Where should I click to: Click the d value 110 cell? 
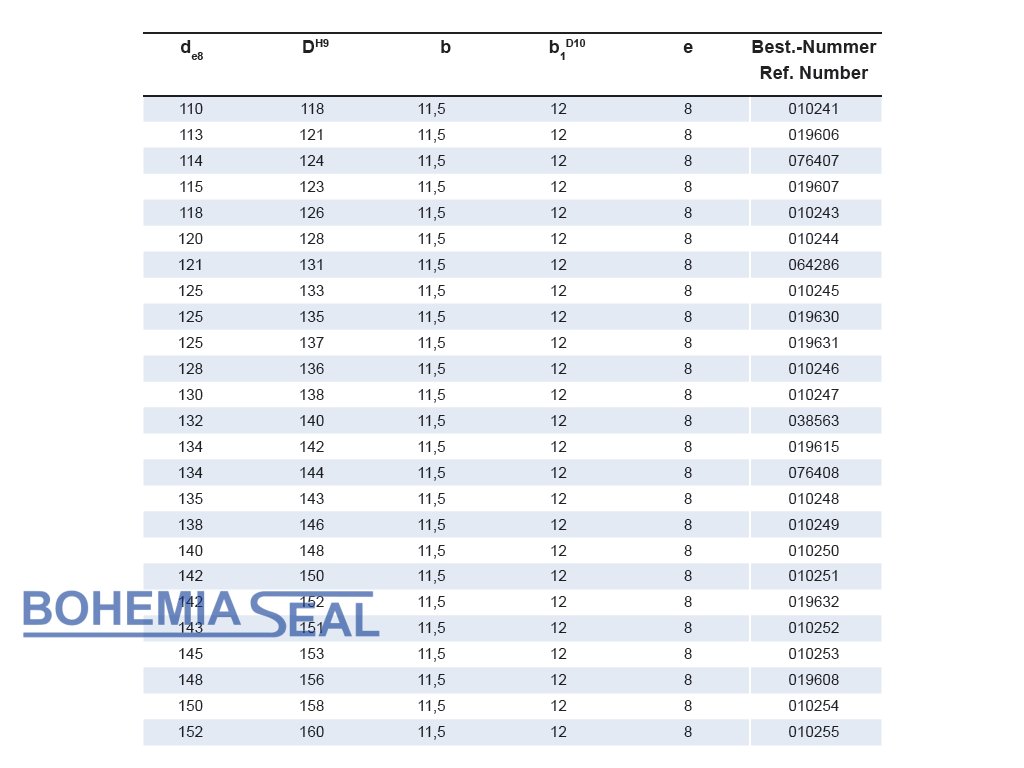coord(191,109)
